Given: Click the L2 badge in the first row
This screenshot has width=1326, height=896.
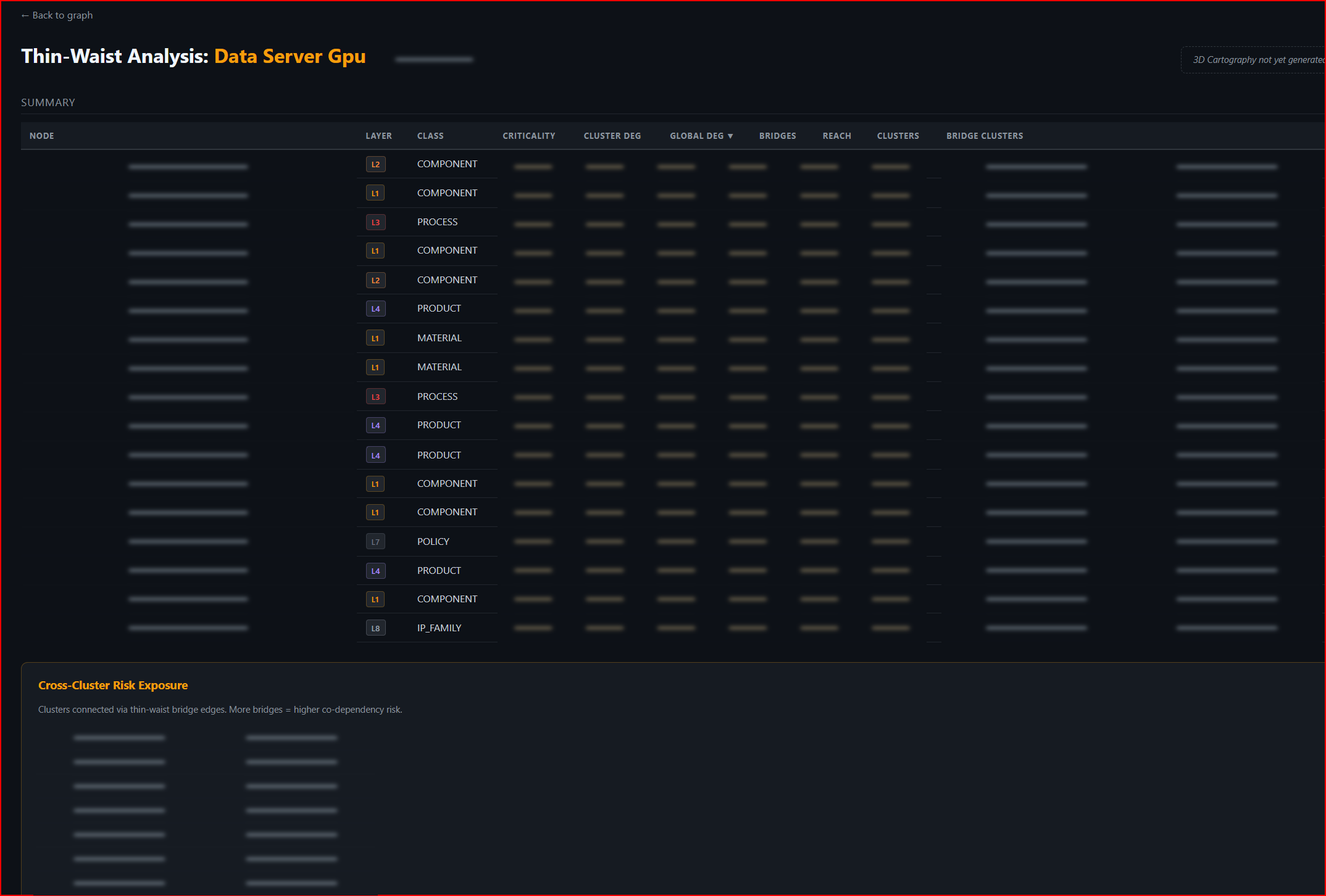Looking at the screenshot, I should pos(375,164).
